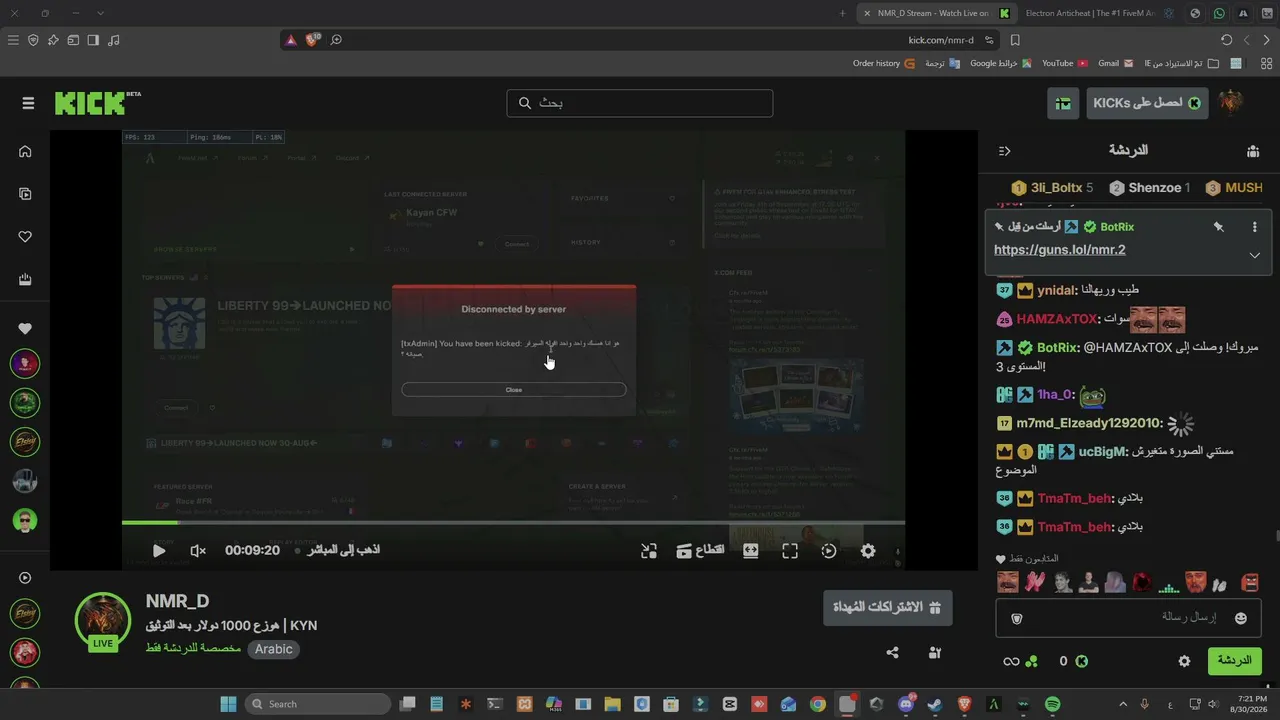This screenshot has height=720, width=1280.
Task: Unmute the stream volume
Action: click(198, 550)
